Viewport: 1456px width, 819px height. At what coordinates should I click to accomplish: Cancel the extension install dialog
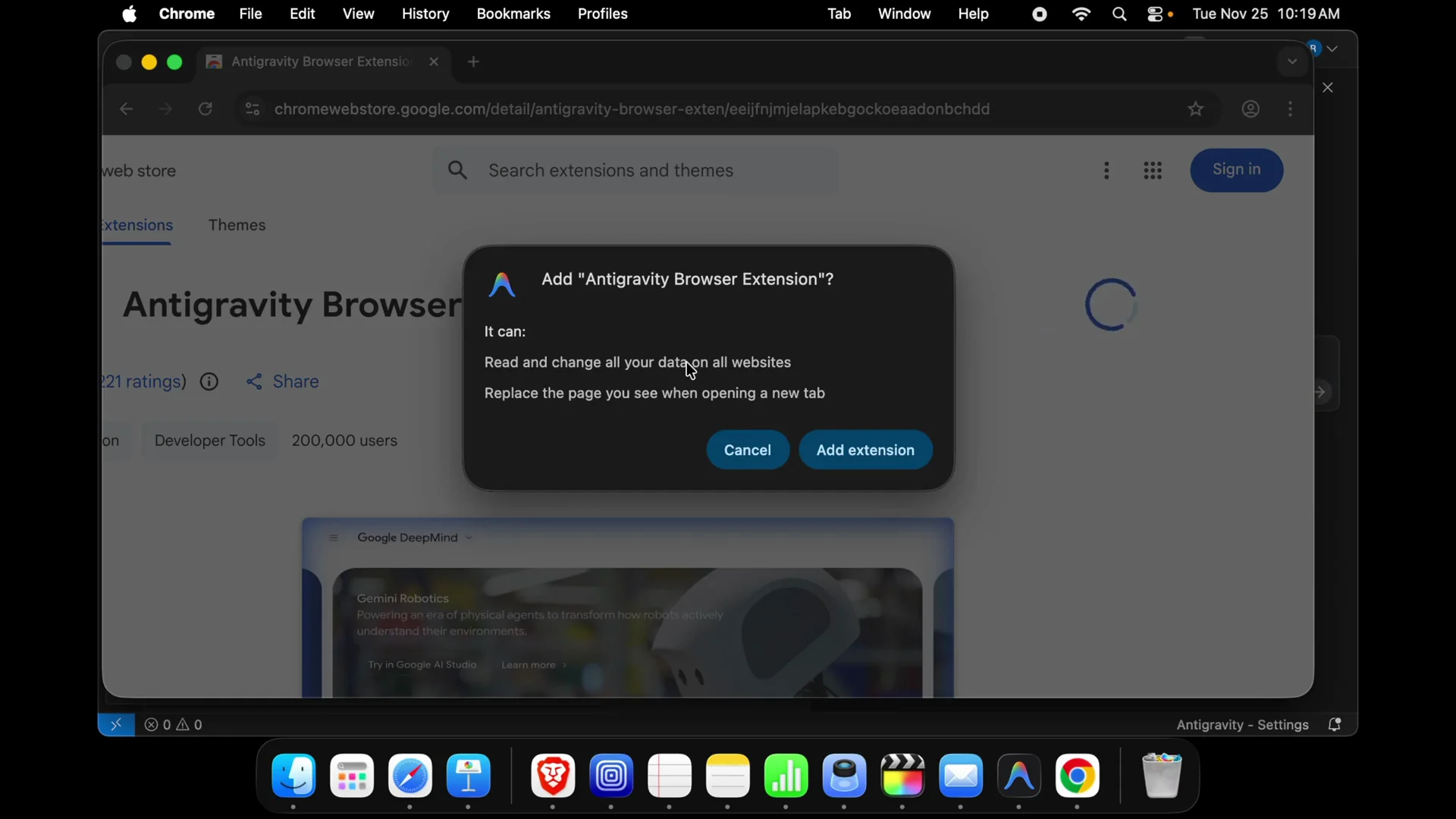coord(747,450)
